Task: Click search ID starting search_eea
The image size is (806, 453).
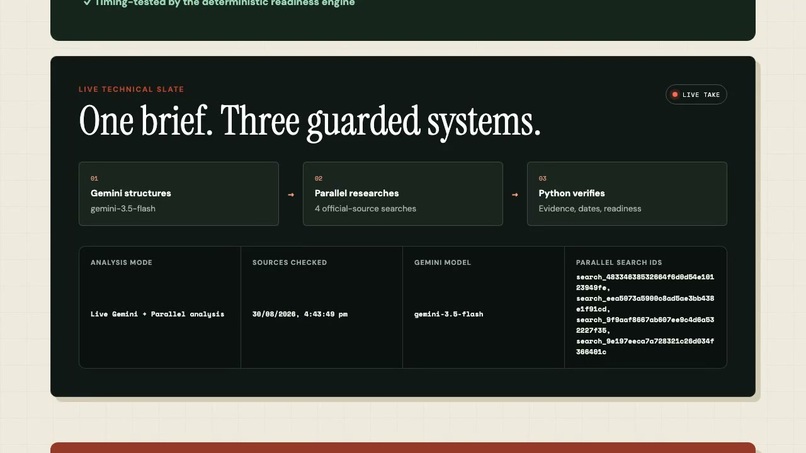Action: tap(645, 304)
